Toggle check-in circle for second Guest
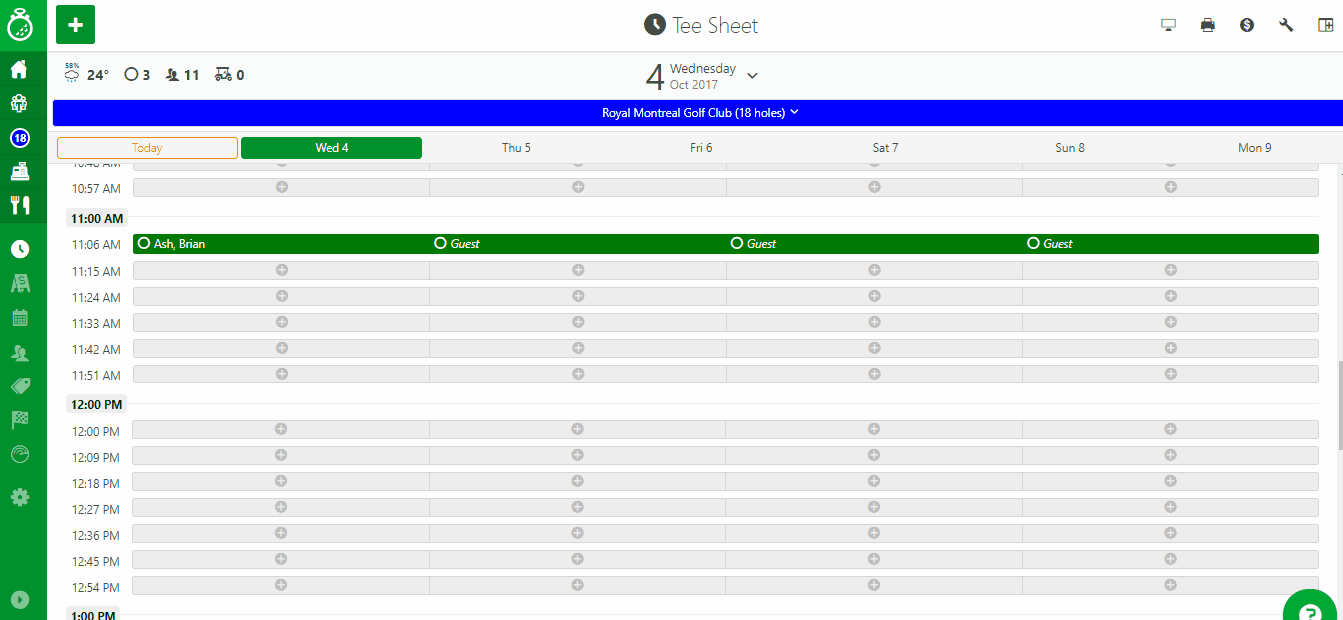This screenshot has height=620, width=1343. [737, 243]
